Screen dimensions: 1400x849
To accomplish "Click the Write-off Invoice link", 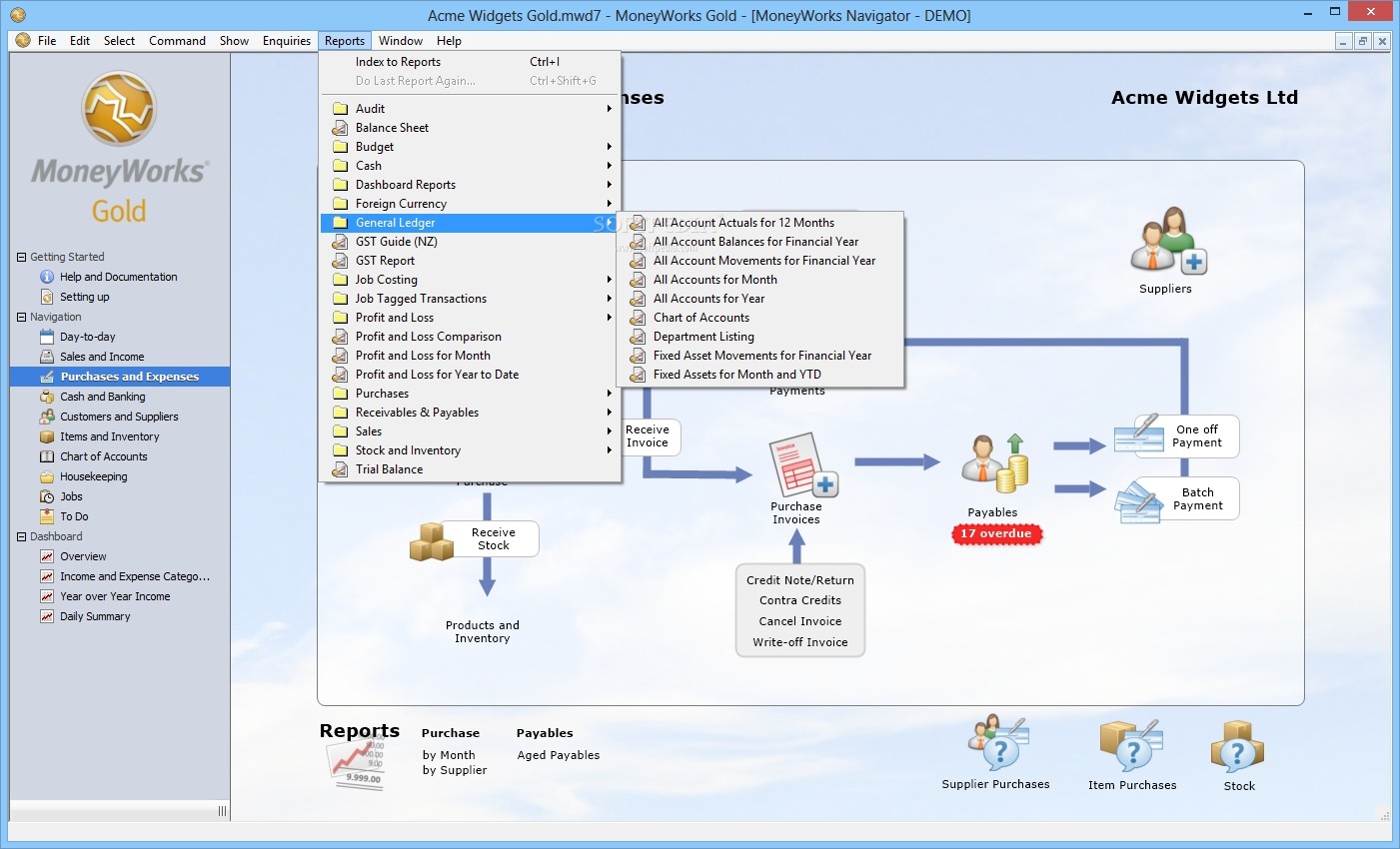I will click(800, 642).
